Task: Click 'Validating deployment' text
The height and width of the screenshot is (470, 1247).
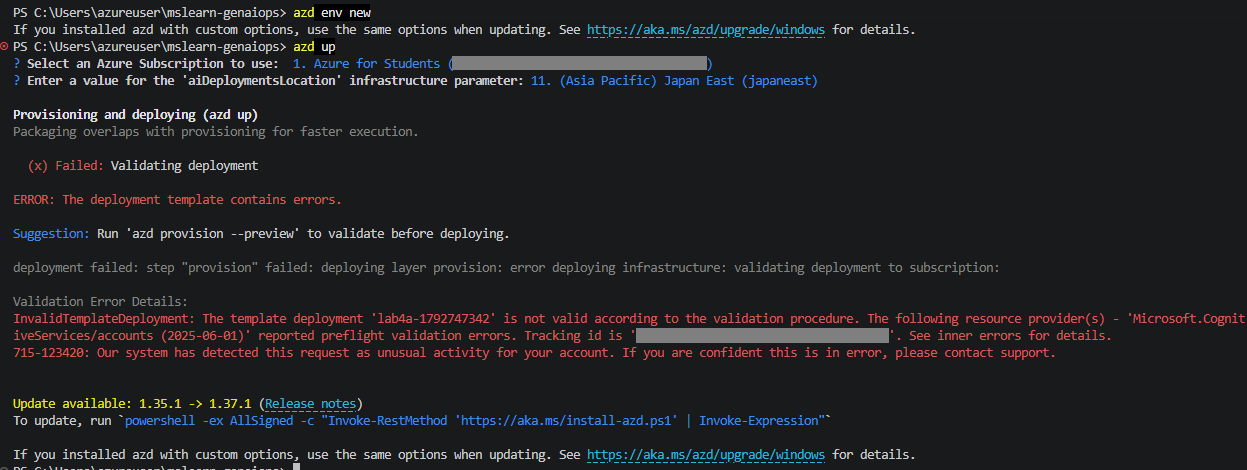Action: tap(184, 166)
